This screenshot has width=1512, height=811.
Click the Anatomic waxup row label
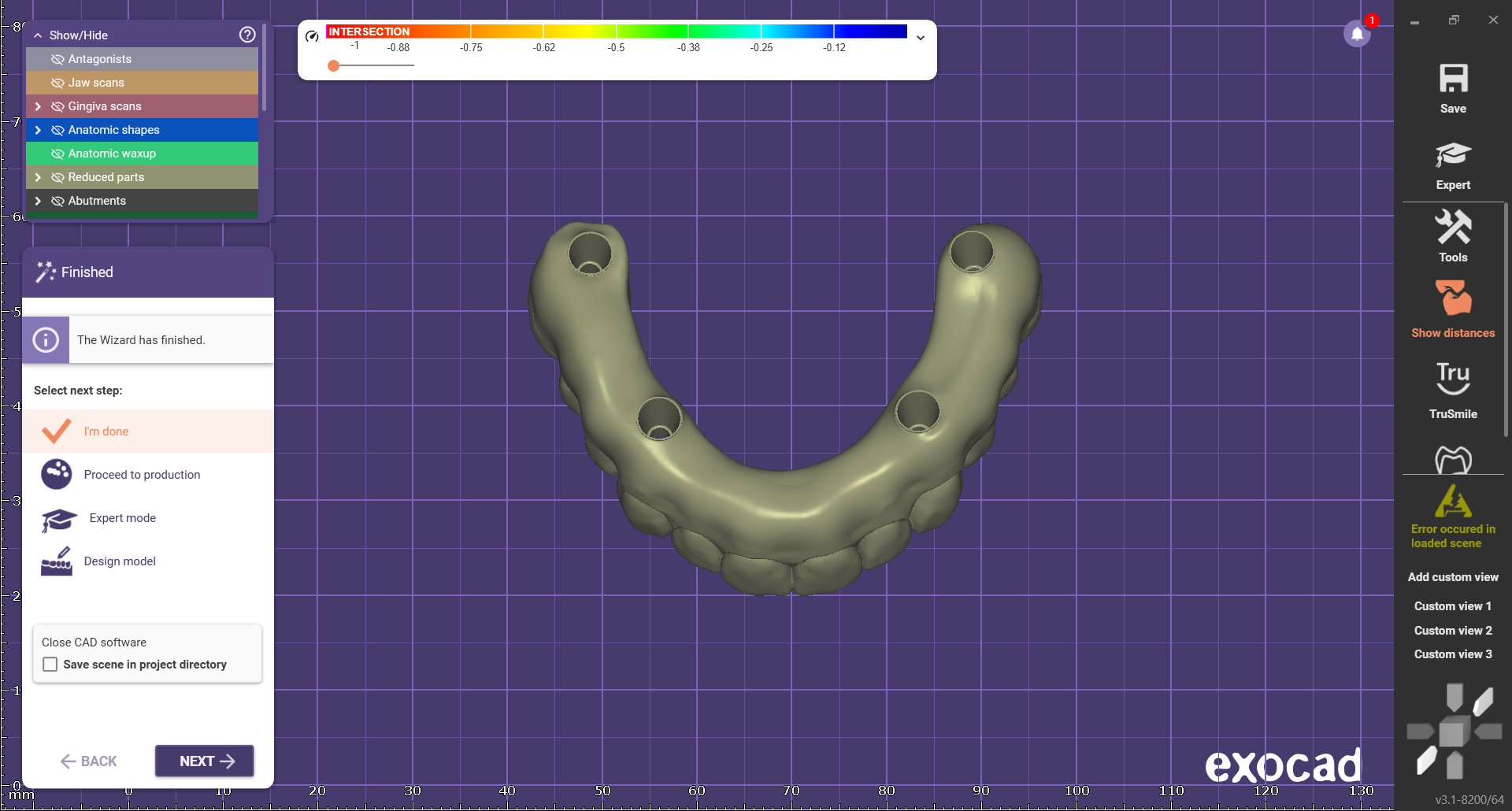pos(112,154)
